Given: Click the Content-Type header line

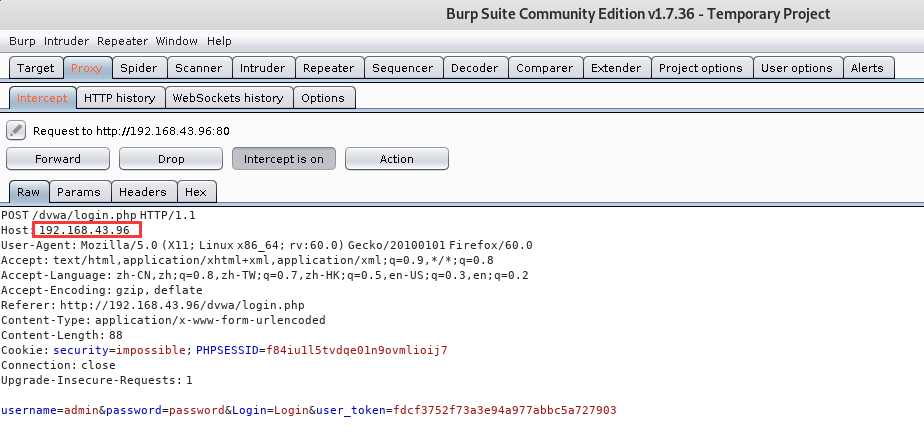Looking at the screenshot, I should [x=163, y=320].
